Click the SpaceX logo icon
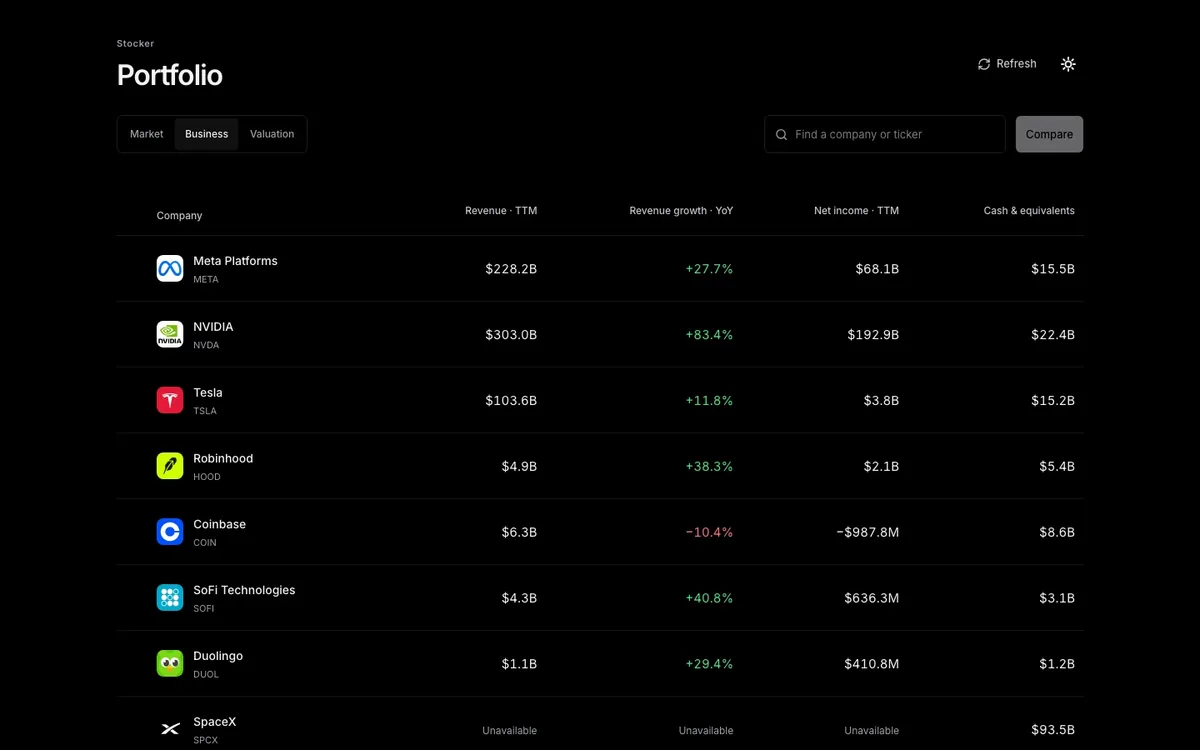 tap(170, 729)
